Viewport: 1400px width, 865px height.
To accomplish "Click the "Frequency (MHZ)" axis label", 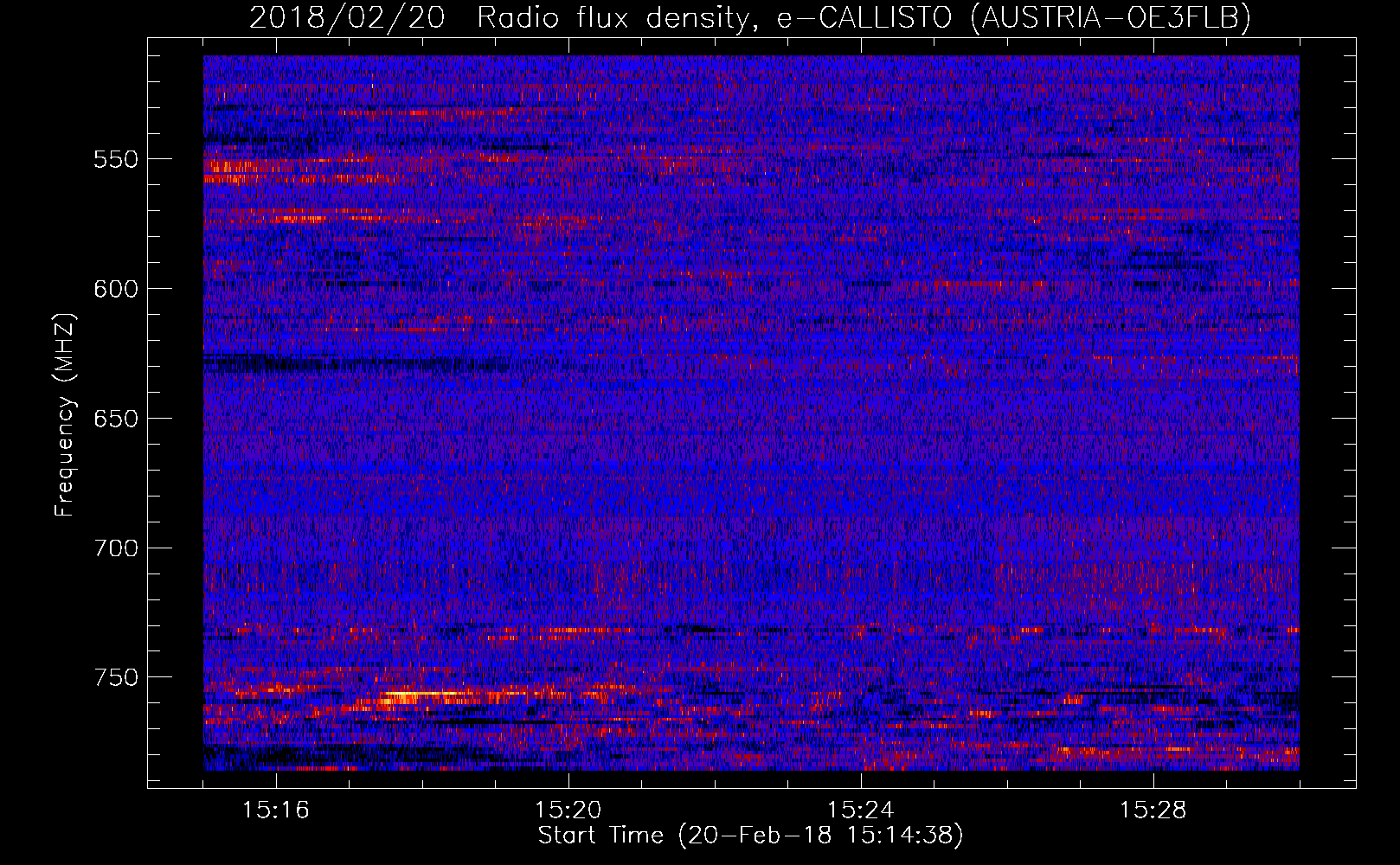I will pos(65,414).
